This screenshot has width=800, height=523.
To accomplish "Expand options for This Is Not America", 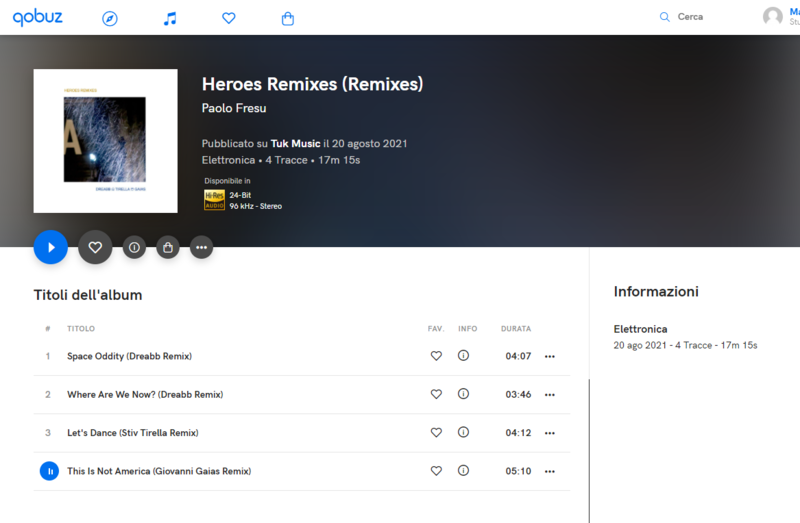I will 549,471.
